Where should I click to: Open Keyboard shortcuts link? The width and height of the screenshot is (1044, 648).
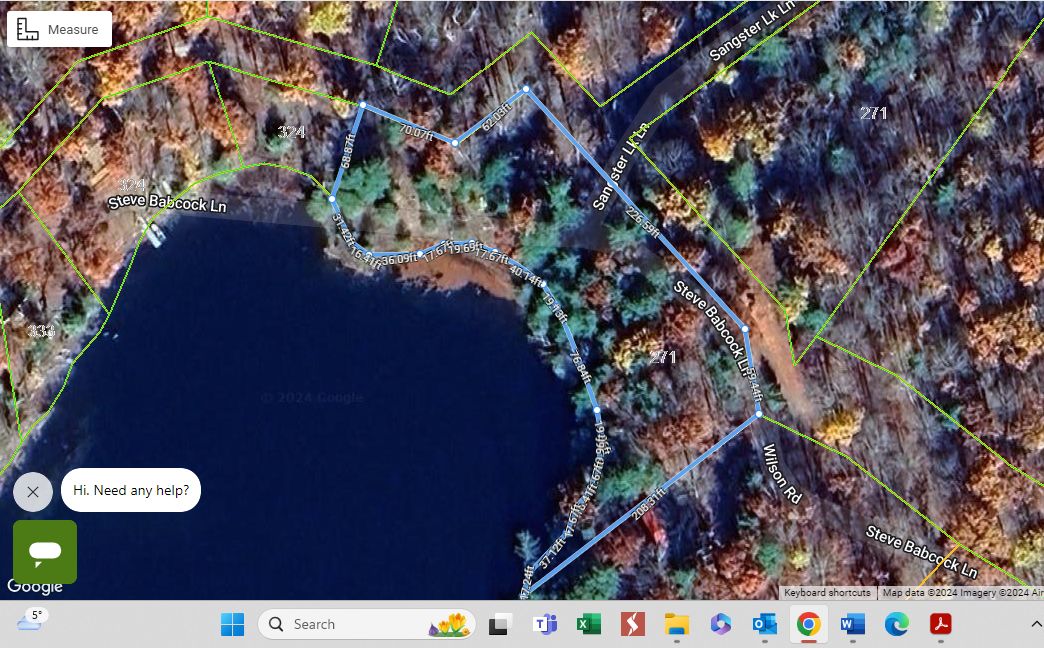pyautogui.click(x=827, y=593)
